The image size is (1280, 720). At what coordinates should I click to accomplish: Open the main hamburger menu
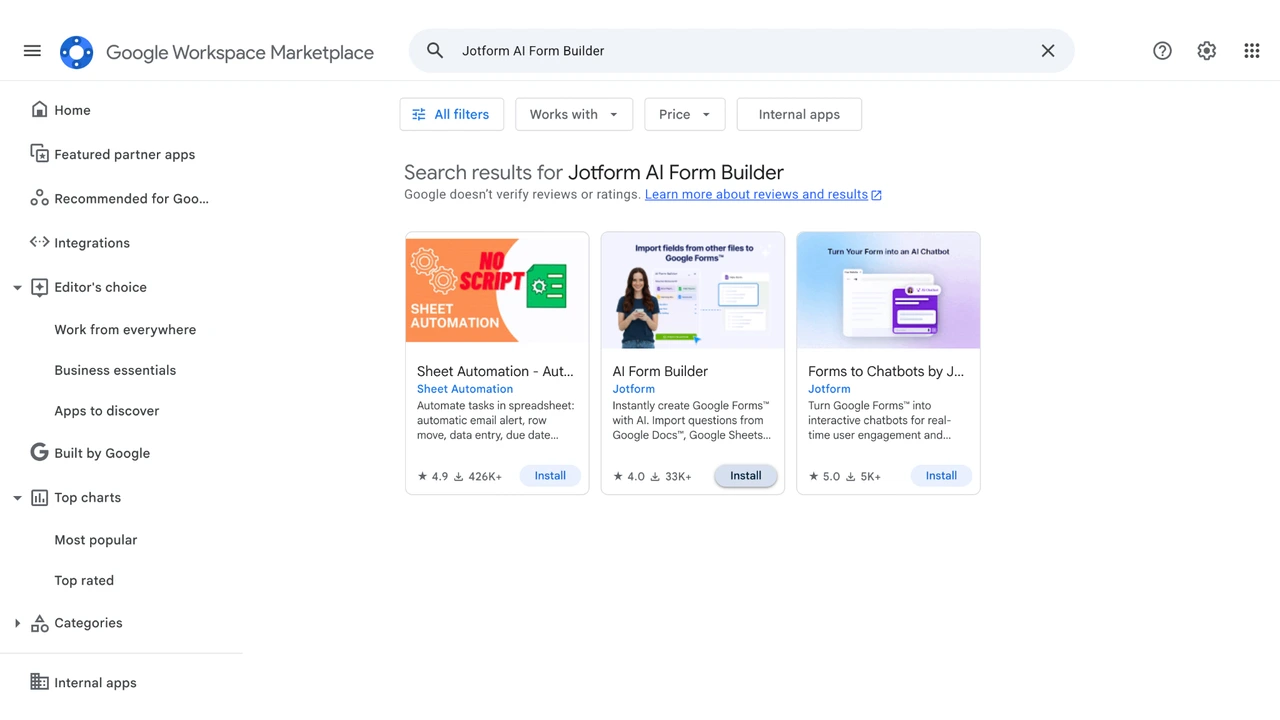pos(32,51)
